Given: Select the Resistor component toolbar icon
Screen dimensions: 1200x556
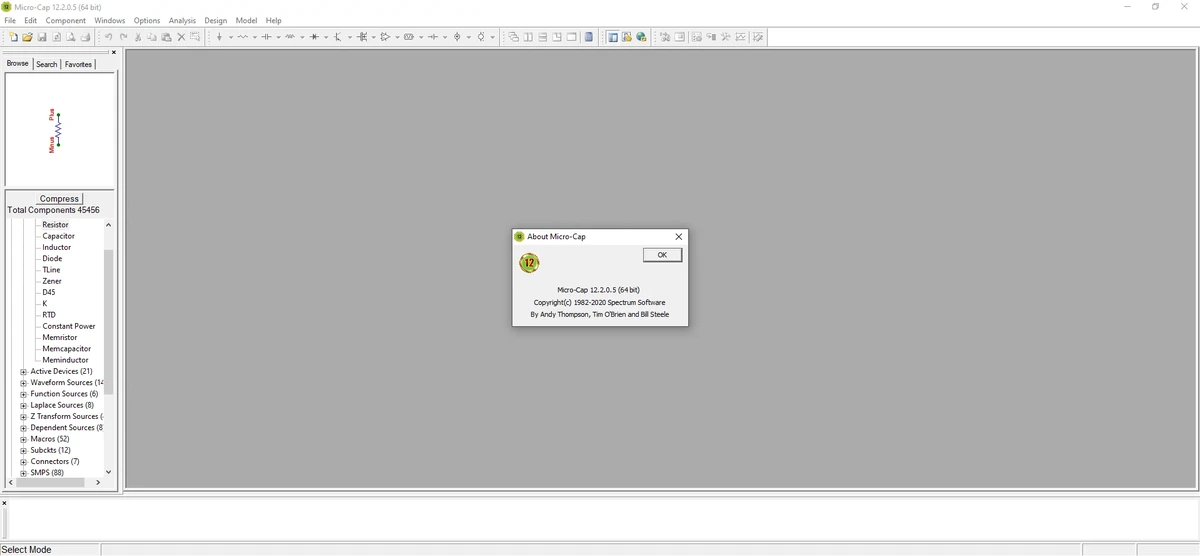Looking at the screenshot, I should pos(243,37).
